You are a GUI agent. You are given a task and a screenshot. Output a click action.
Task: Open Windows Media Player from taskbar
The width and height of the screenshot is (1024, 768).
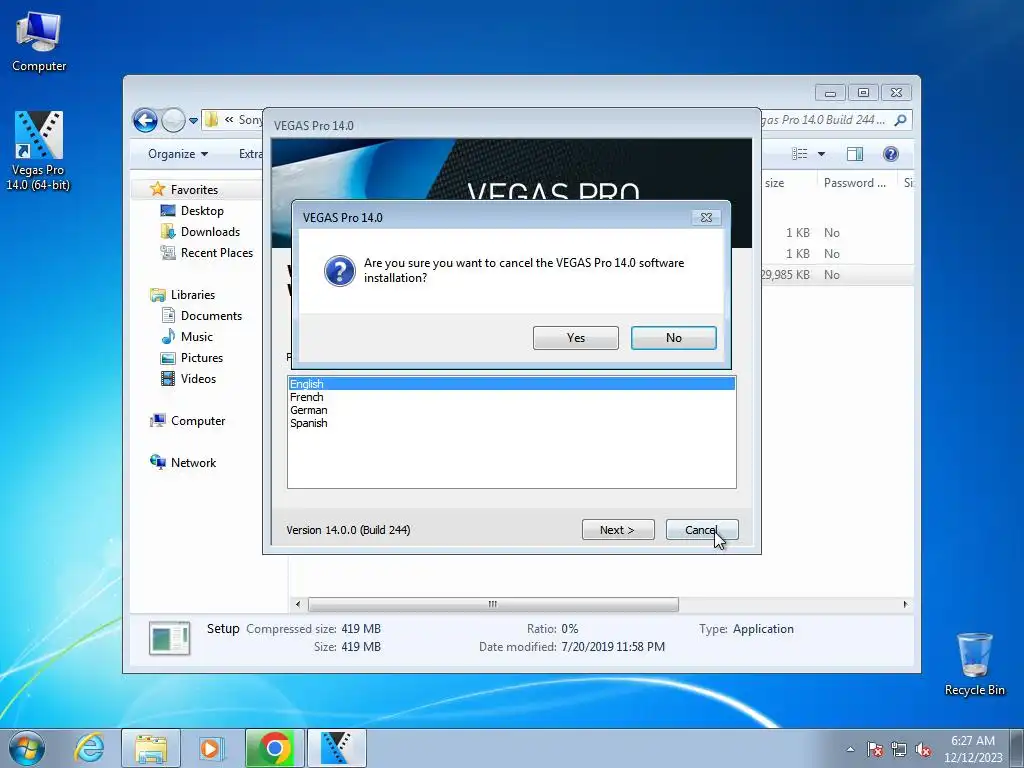click(x=211, y=748)
